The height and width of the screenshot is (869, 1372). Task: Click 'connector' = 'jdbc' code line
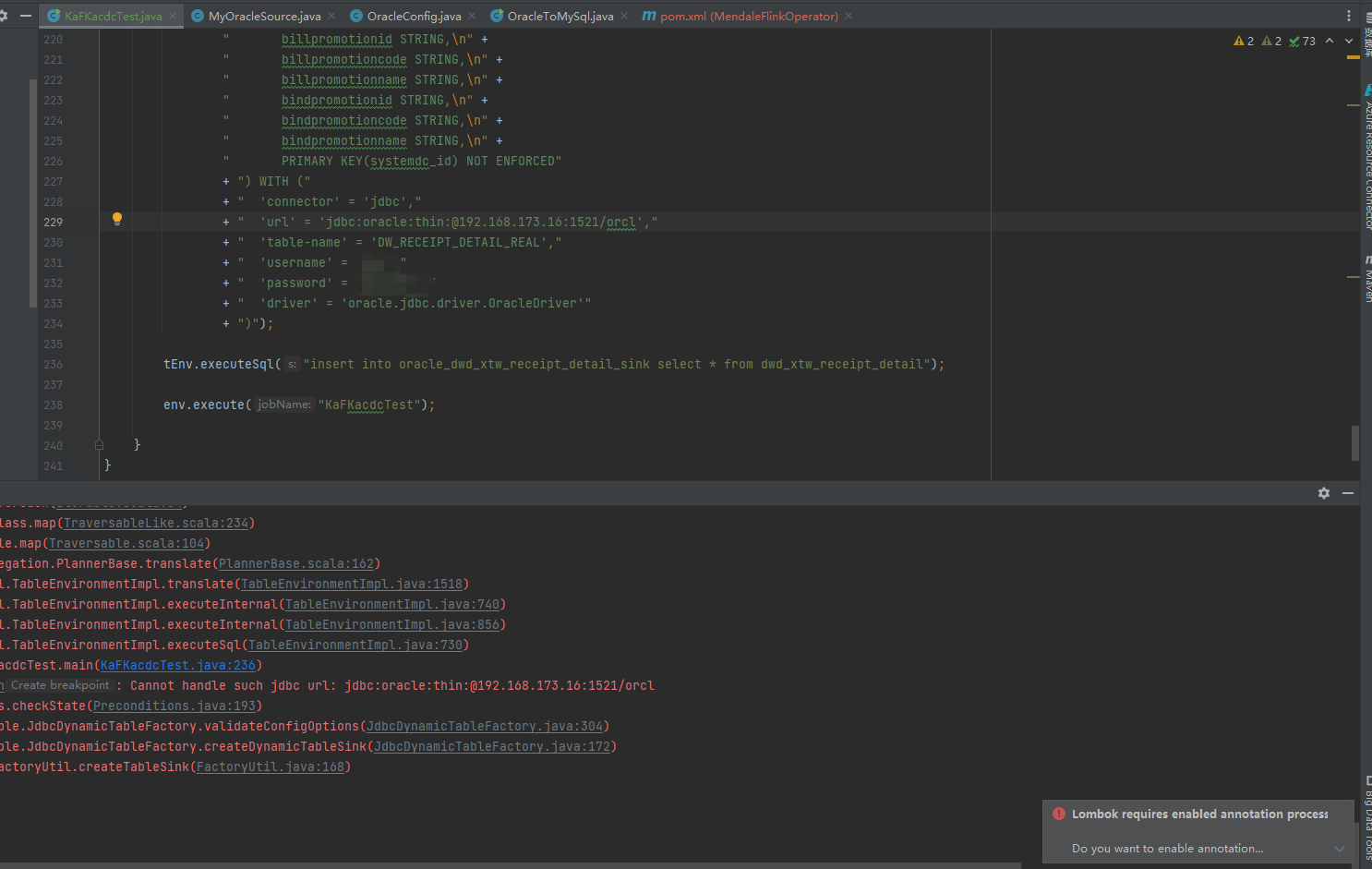(x=322, y=201)
